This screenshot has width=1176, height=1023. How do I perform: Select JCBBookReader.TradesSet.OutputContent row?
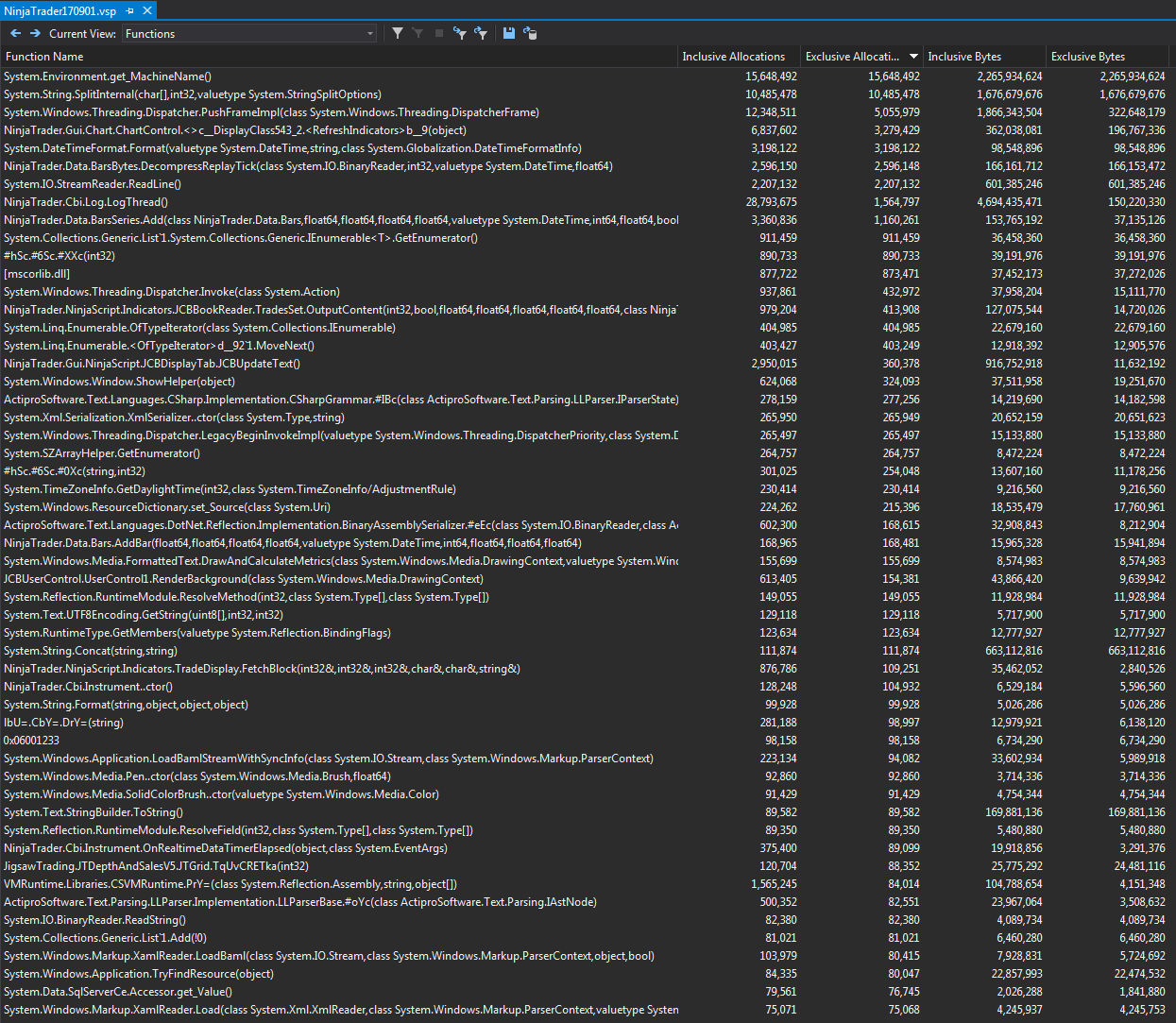coord(586,310)
